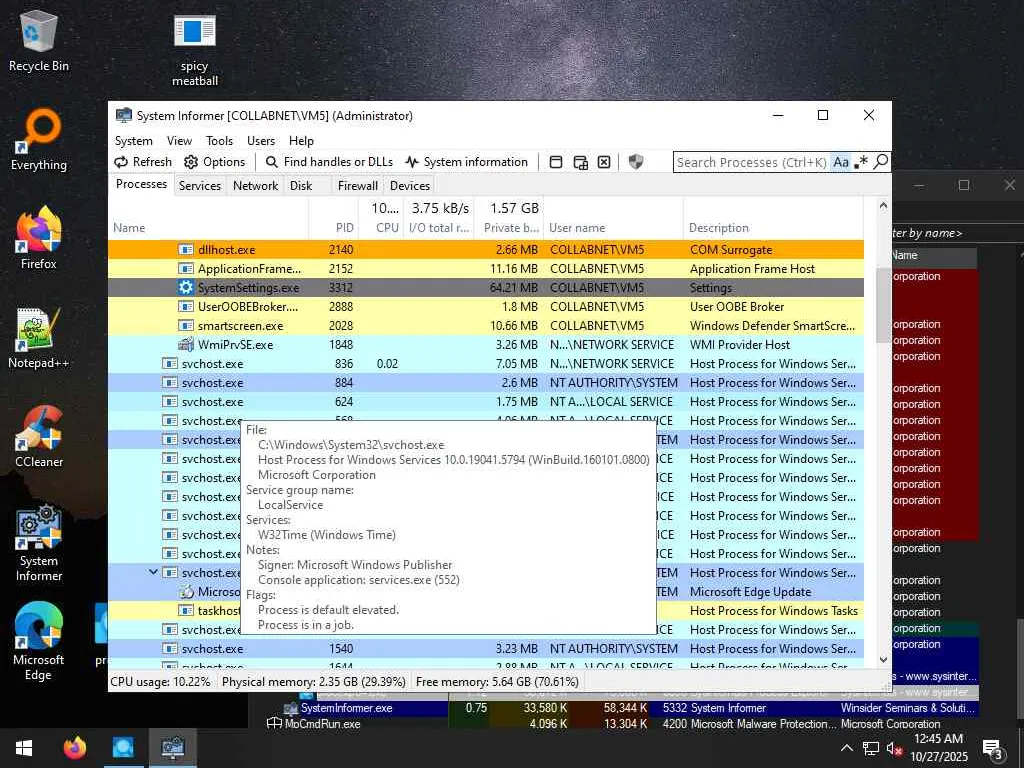
Task: Select svchost.exe with PID 624
Action: coord(486,402)
